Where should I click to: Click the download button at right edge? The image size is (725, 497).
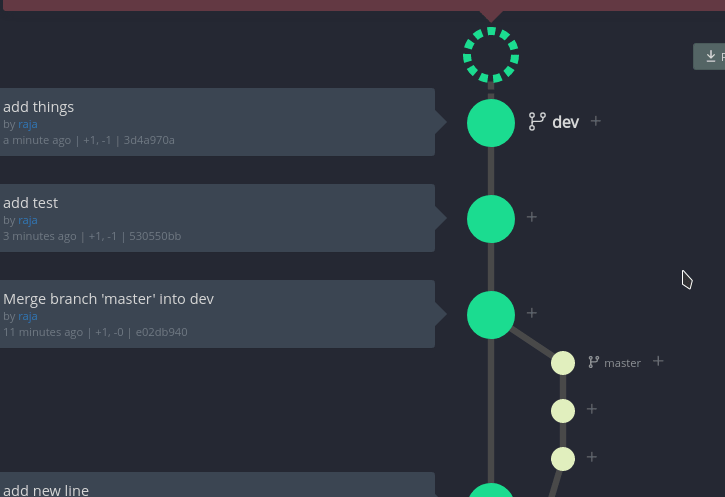(x=711, y=57)
